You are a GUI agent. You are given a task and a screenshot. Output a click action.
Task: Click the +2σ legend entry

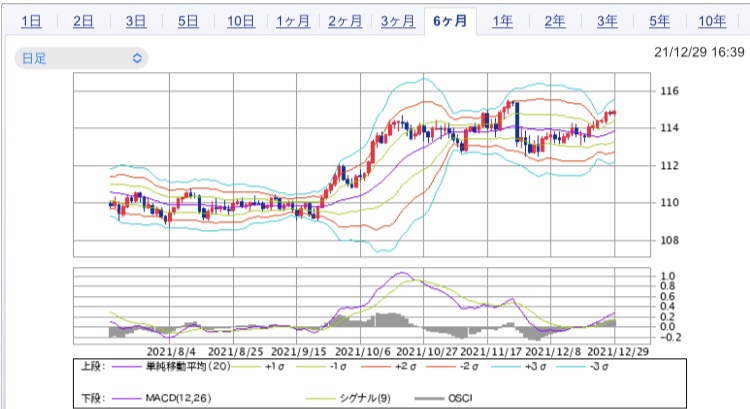406,367
